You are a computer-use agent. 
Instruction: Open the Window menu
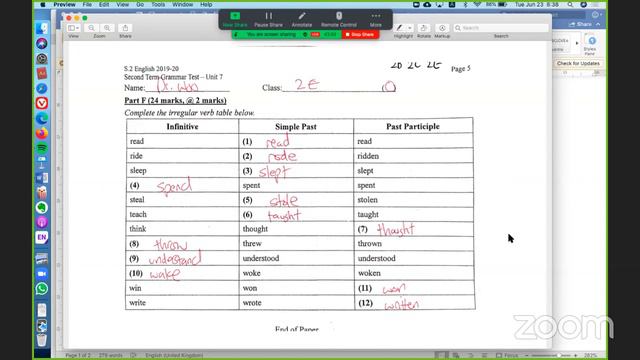(182, 4)
